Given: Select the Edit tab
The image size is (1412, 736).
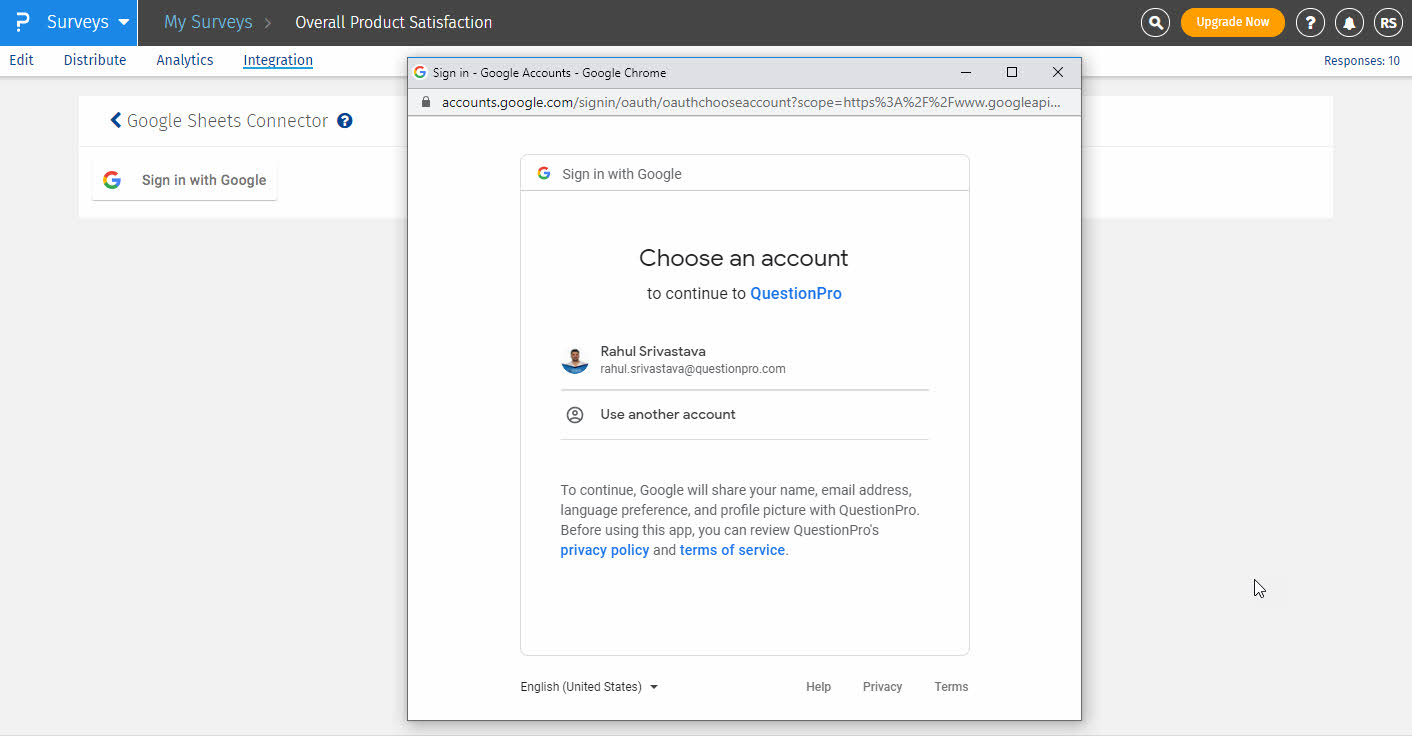Looking at the screenshot, I should tap(22, 60).
